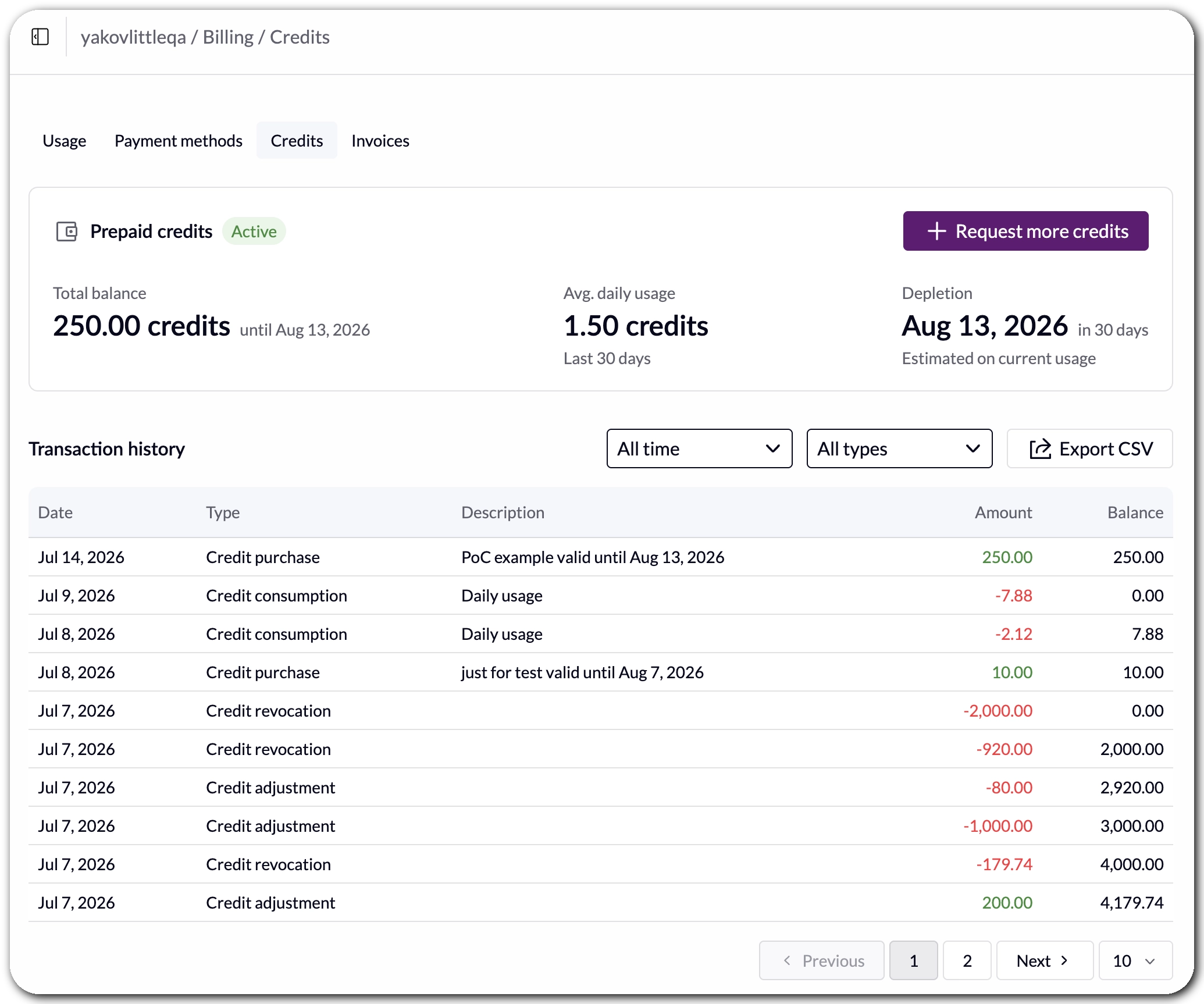Click the export icon in Export CSV
The height and width of the screenshot is (1004, 1204).
(x=1040, y=448)
